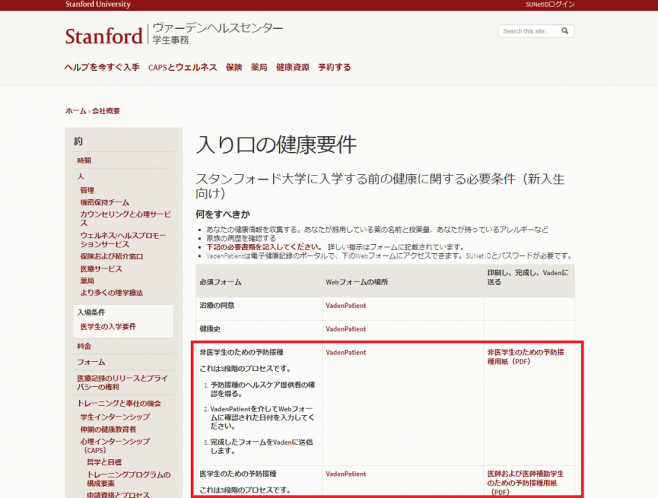
Task: Go to 会社概要 breadcrumb
Action: pos(106,111)
